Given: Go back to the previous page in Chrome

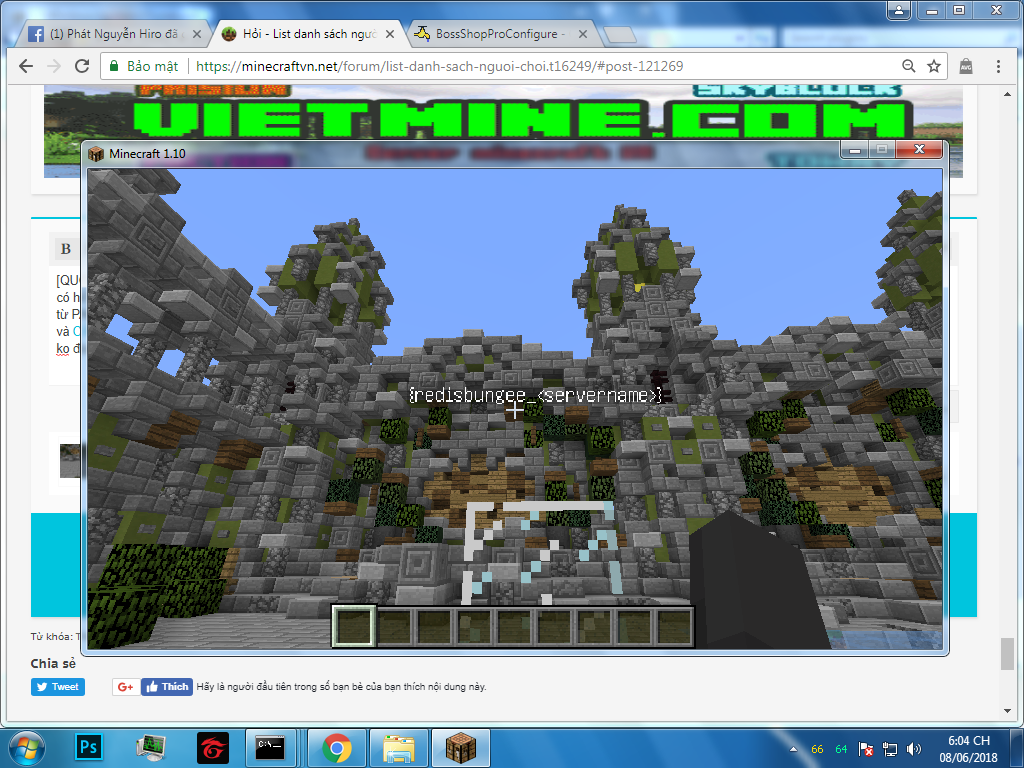Looking at the screenshot, I should pos(25,66).
